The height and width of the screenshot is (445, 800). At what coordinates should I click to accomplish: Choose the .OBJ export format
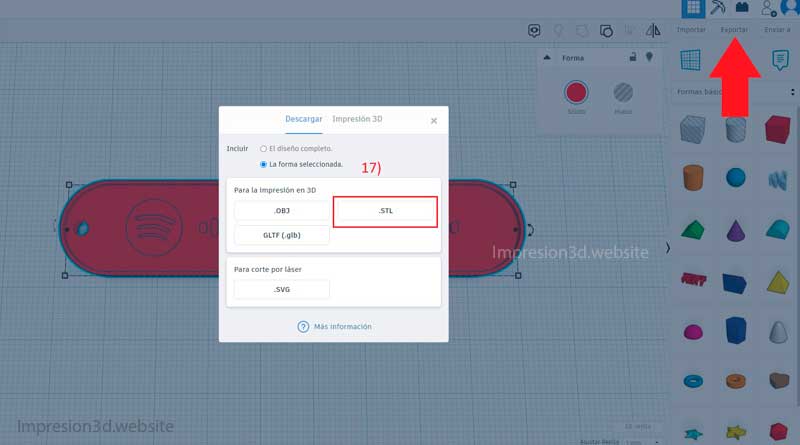pos(282,211)
